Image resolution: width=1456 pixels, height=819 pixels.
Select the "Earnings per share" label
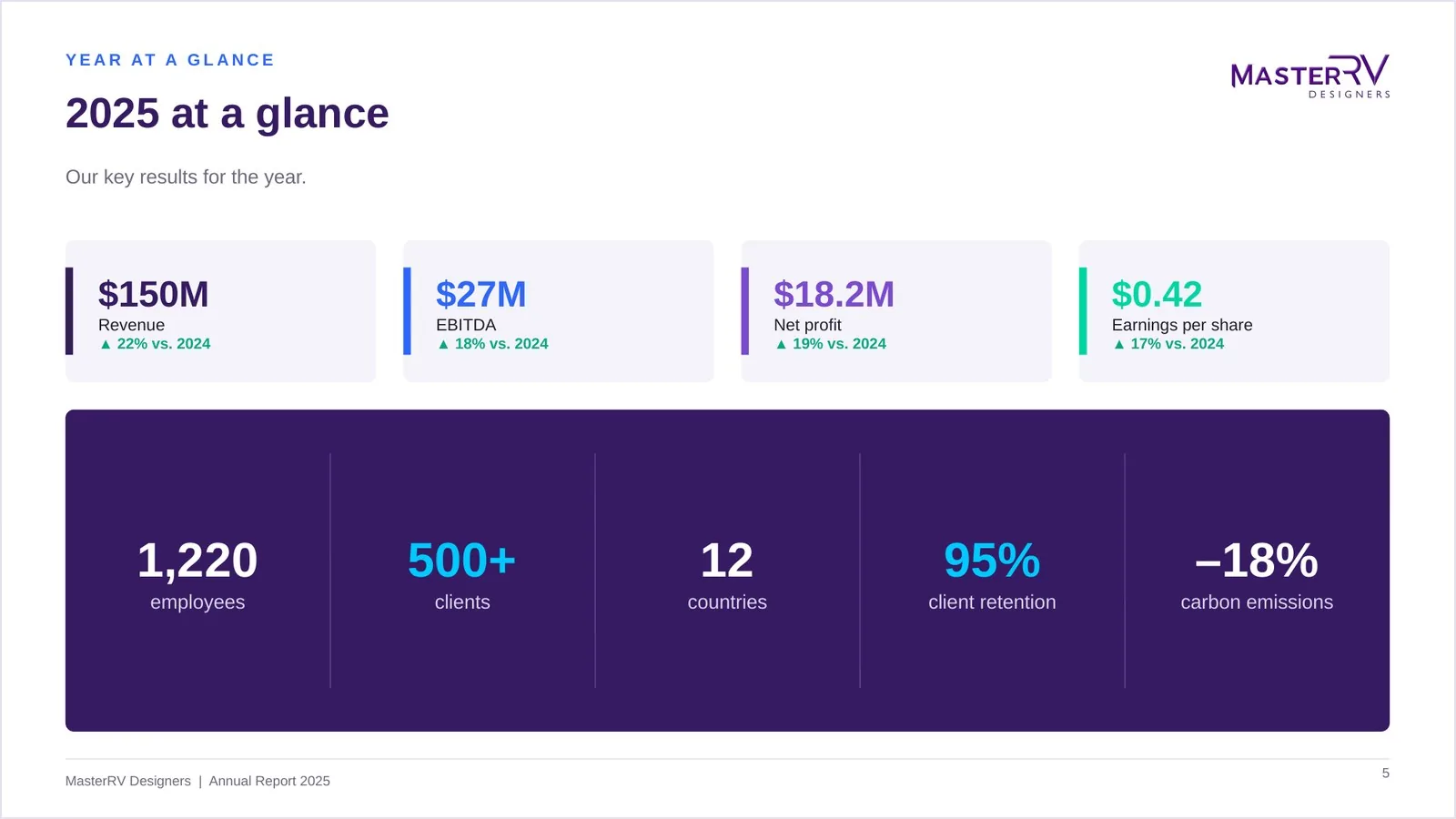pos(1182,325)
